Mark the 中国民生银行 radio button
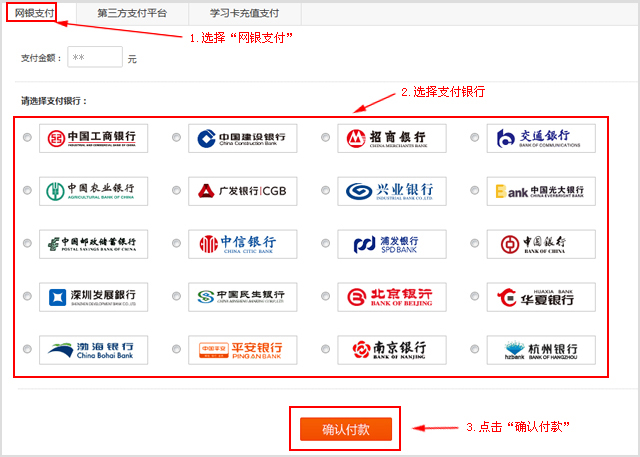The height and width of the screenshot is (457, 640). [176, 296]
